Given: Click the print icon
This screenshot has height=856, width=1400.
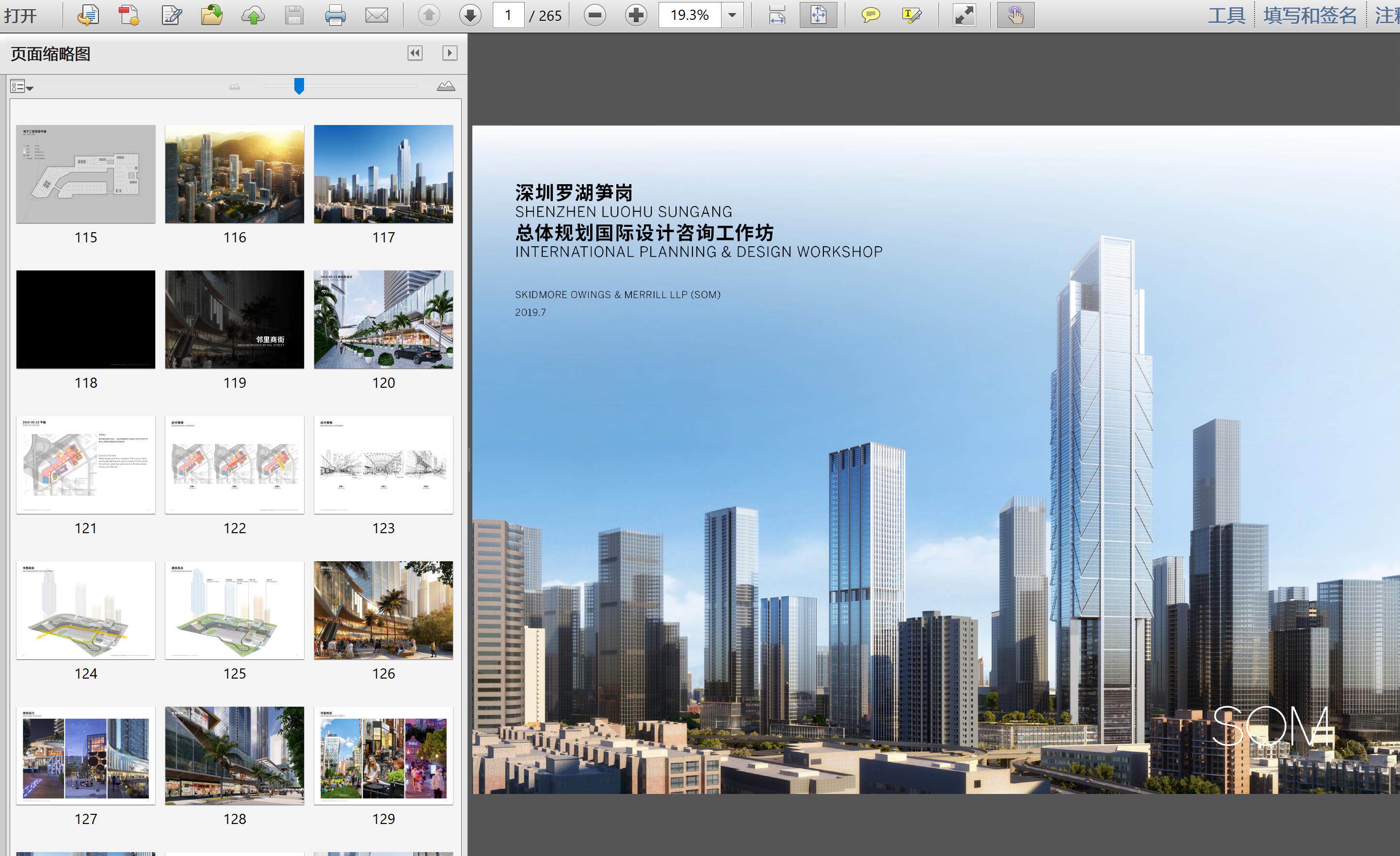Looking at the screenshot, I should tap(335, 15).
